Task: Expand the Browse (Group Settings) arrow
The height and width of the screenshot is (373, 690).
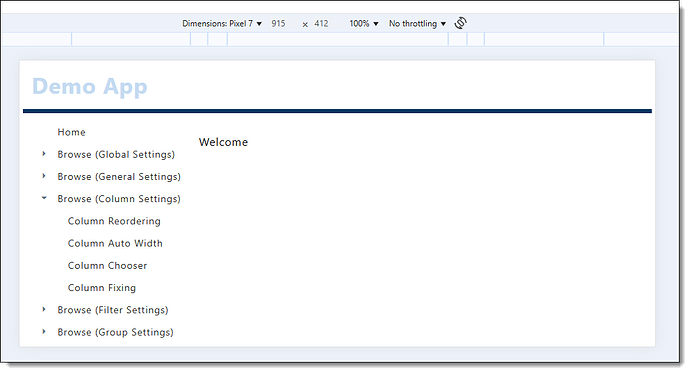Action: click(44, 332)
